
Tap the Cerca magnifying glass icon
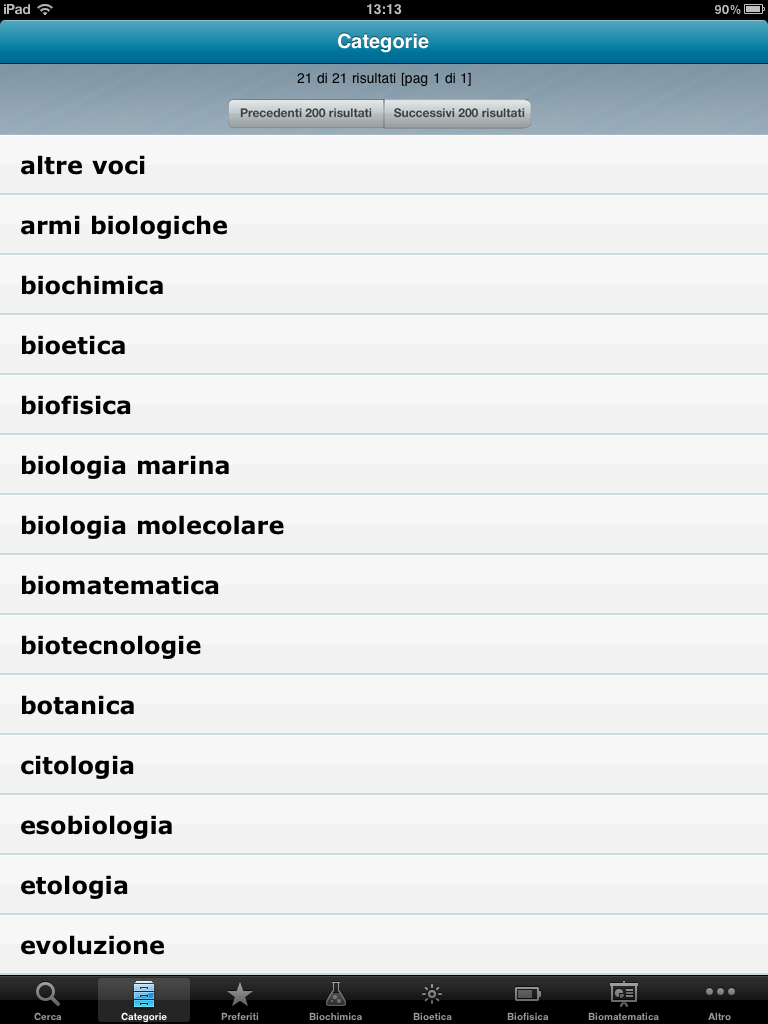(47, 994)
